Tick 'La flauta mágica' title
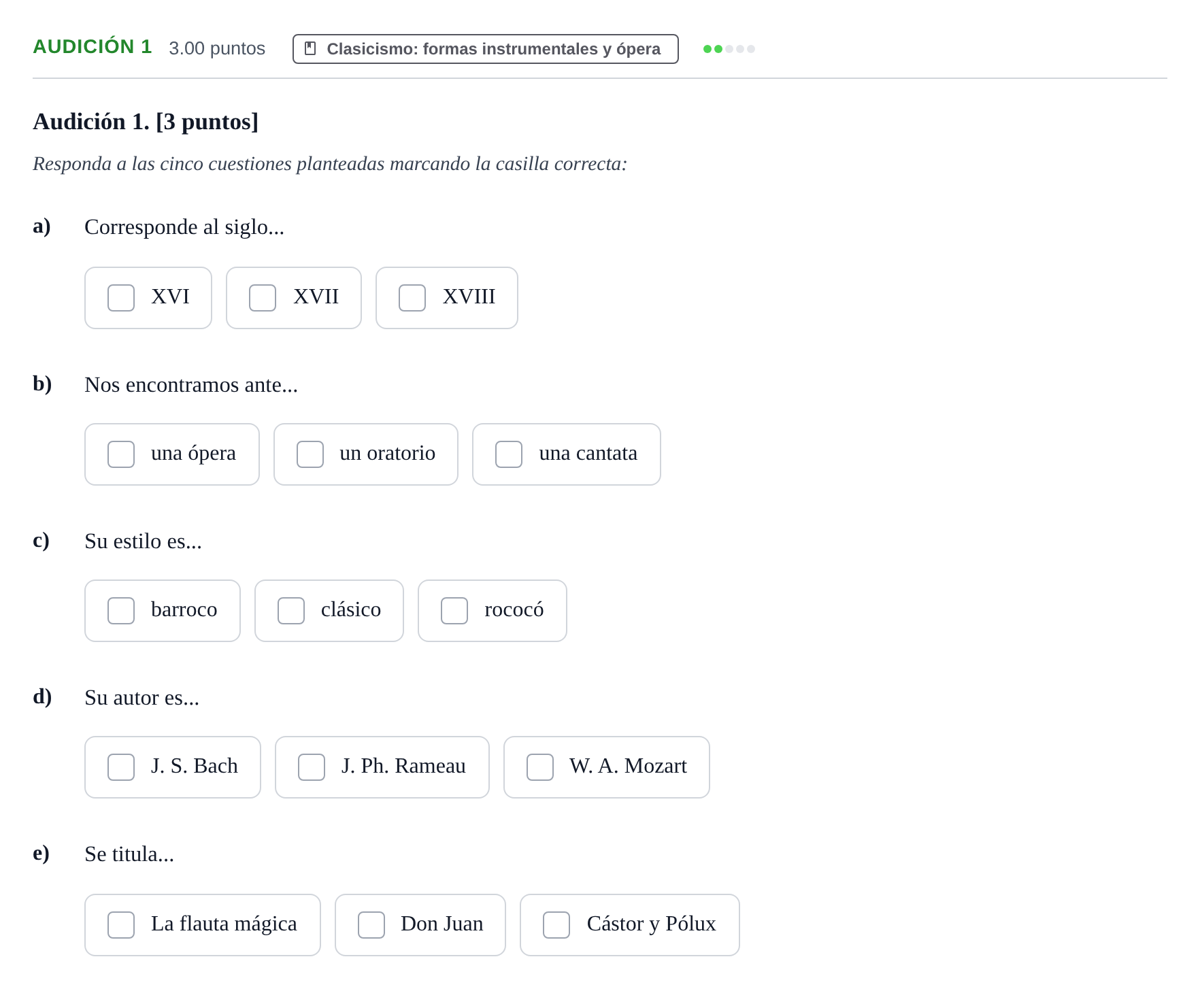 click(x=121, y=925)
